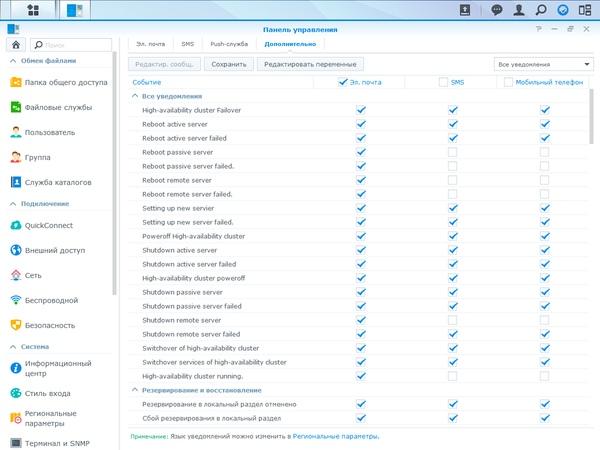Open the Все уведомления filter dropdown
This screenshot has height=450, width=600.
pos(544,64)
